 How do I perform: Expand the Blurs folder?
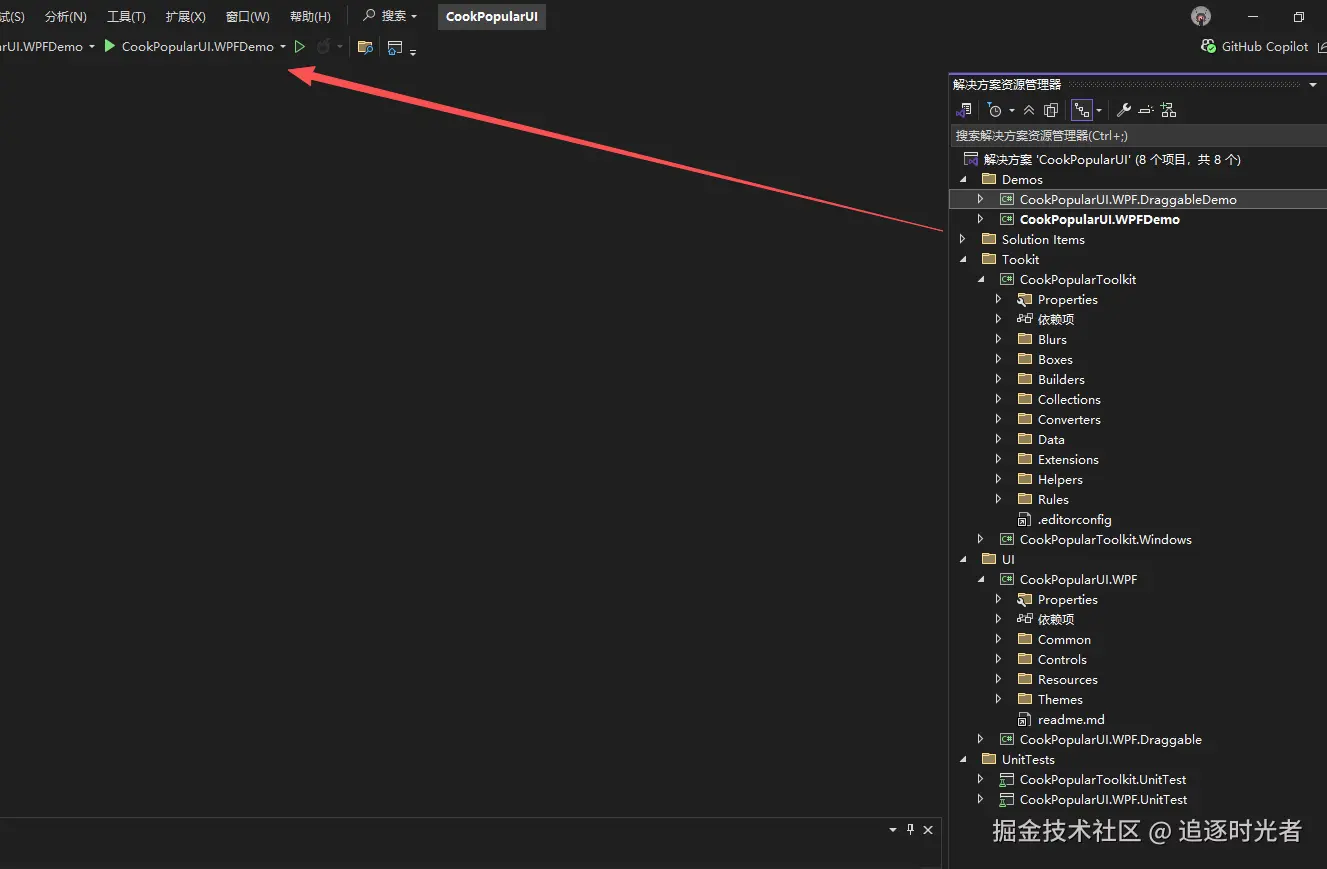(x=998, y=340)
